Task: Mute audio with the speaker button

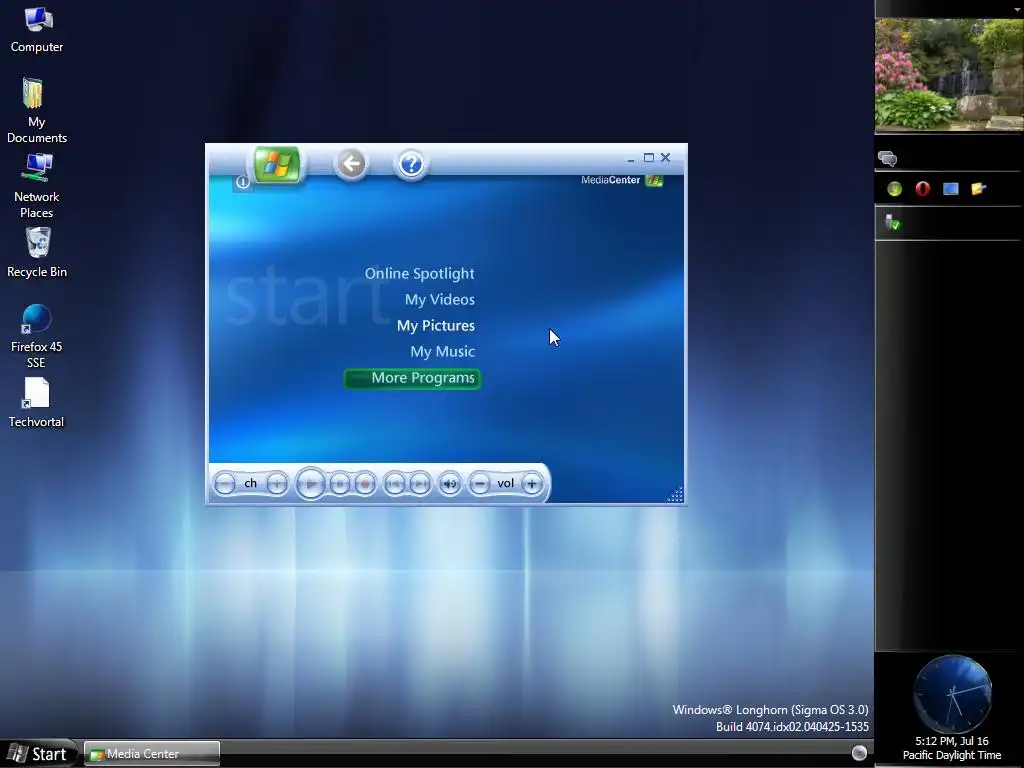Action: click(449, 484)
